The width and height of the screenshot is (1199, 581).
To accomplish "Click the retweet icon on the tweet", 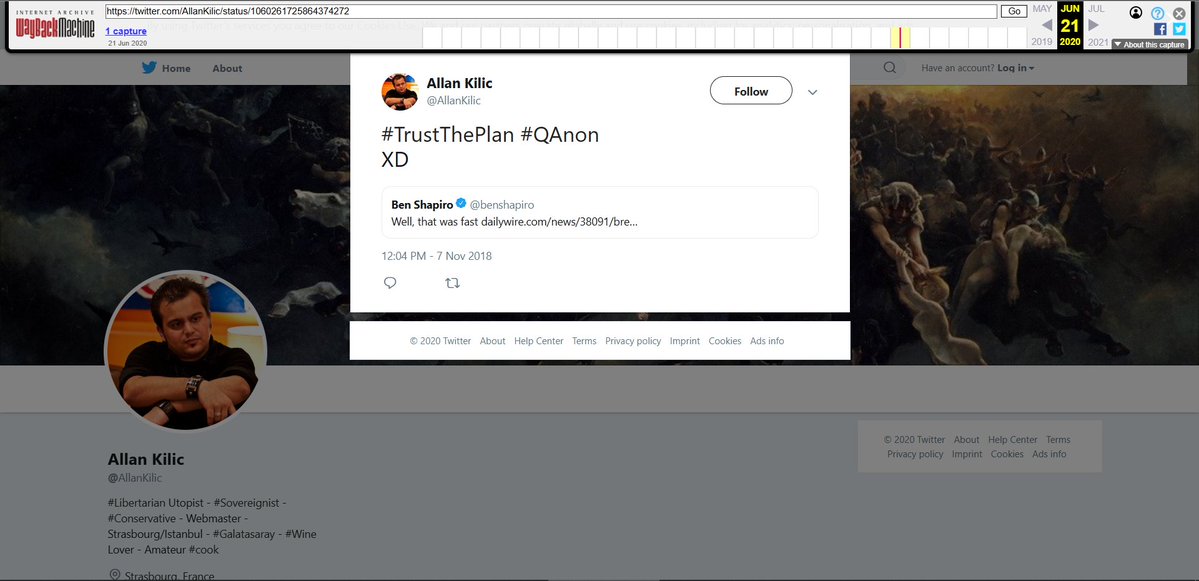I will tap(452, 283).
